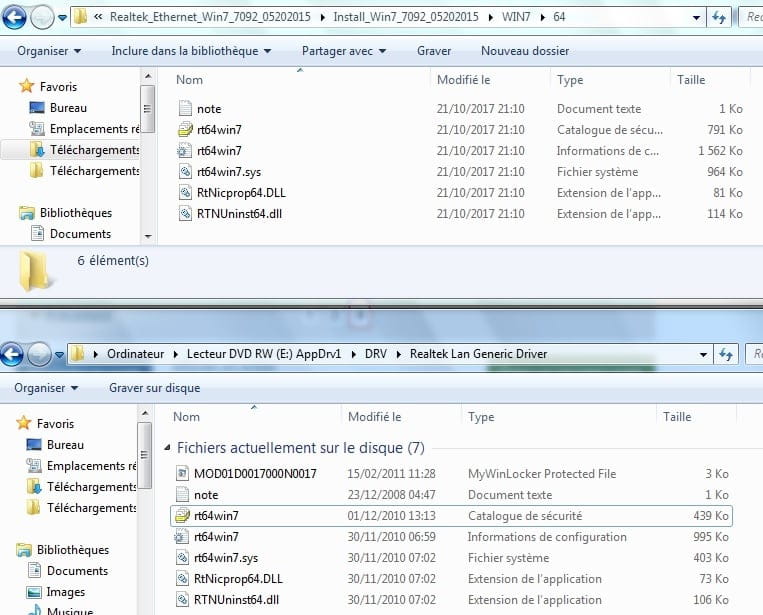Image resolution: width=763 pixels, height=615 pixels.
Task: Click Back arrow in bottom Explorer window
Action: [12, 354]
